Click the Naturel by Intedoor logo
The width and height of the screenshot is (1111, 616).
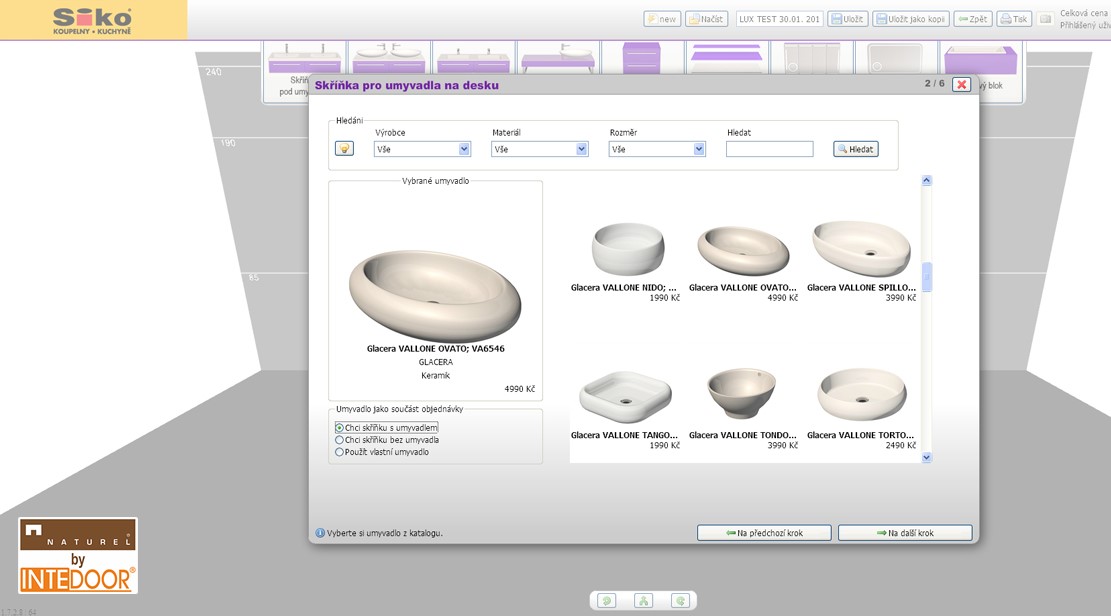coord(78,556)
